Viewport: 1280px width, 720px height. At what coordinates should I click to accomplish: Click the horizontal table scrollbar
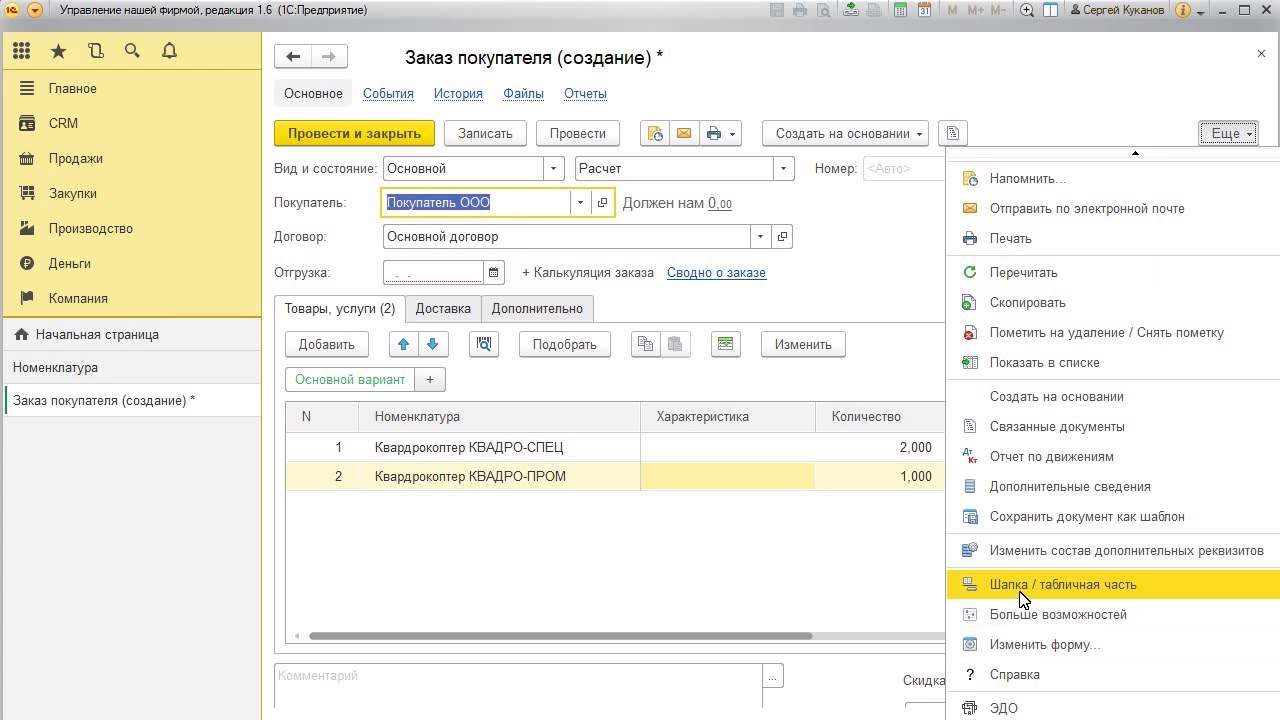click(x=560, y=636)
